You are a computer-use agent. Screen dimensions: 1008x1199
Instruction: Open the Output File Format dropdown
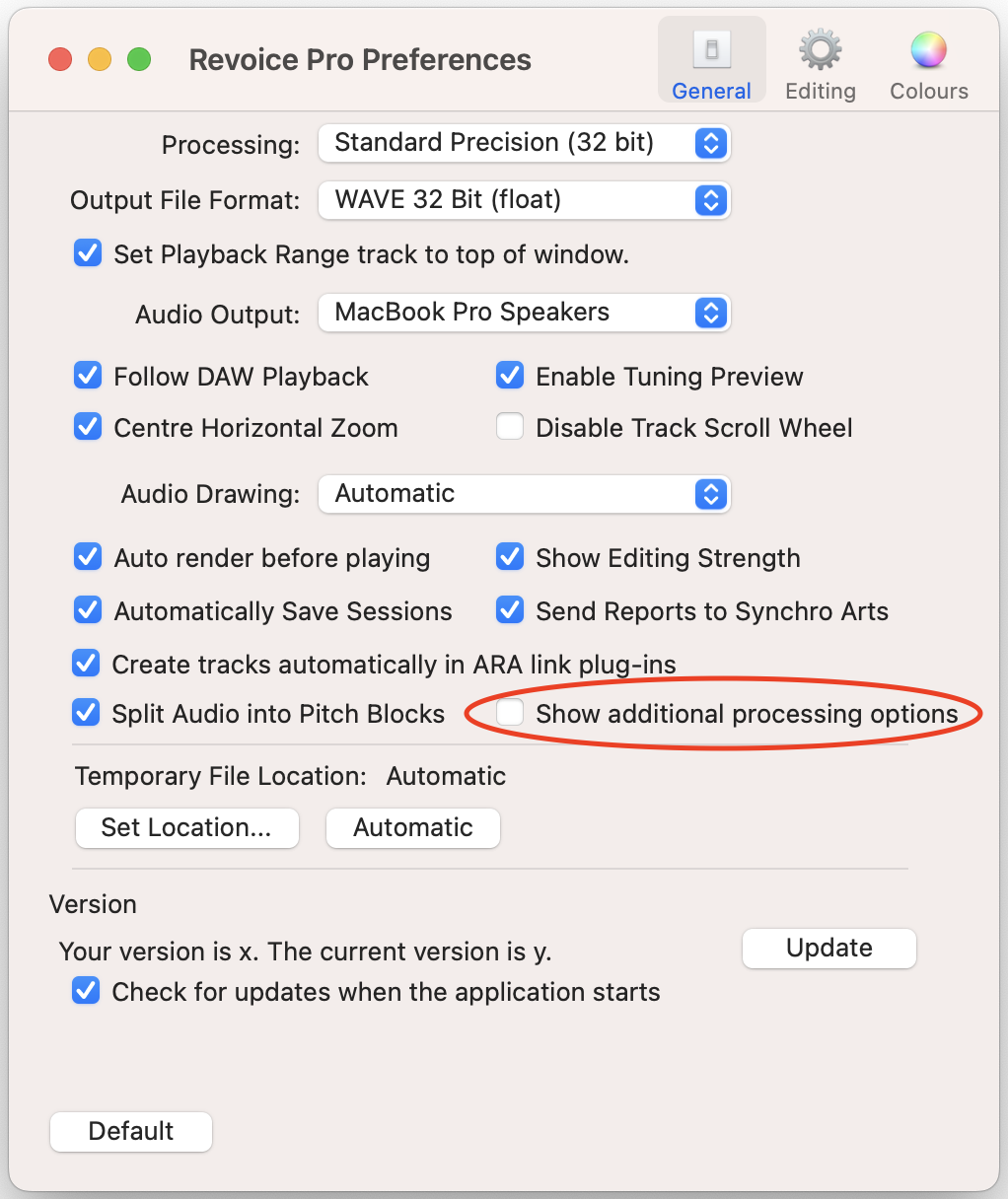pyautogui.click(x=524, y=200)
